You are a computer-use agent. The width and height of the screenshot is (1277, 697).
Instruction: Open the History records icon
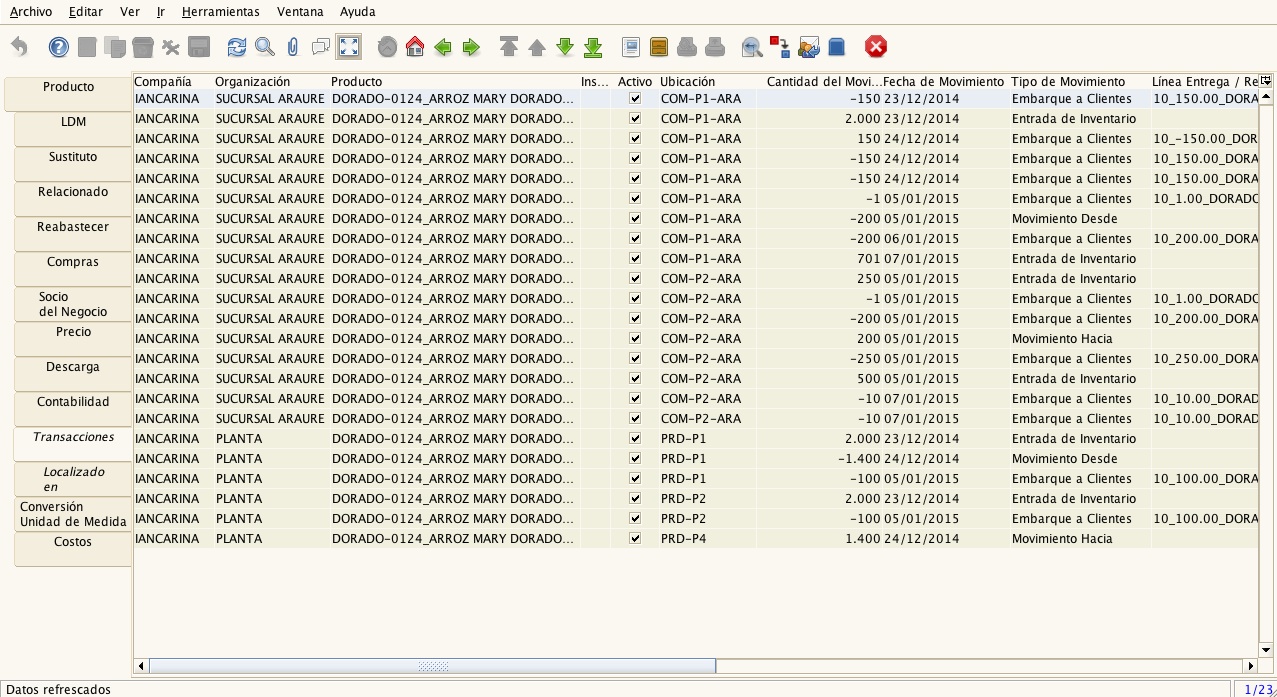[387, 47]
